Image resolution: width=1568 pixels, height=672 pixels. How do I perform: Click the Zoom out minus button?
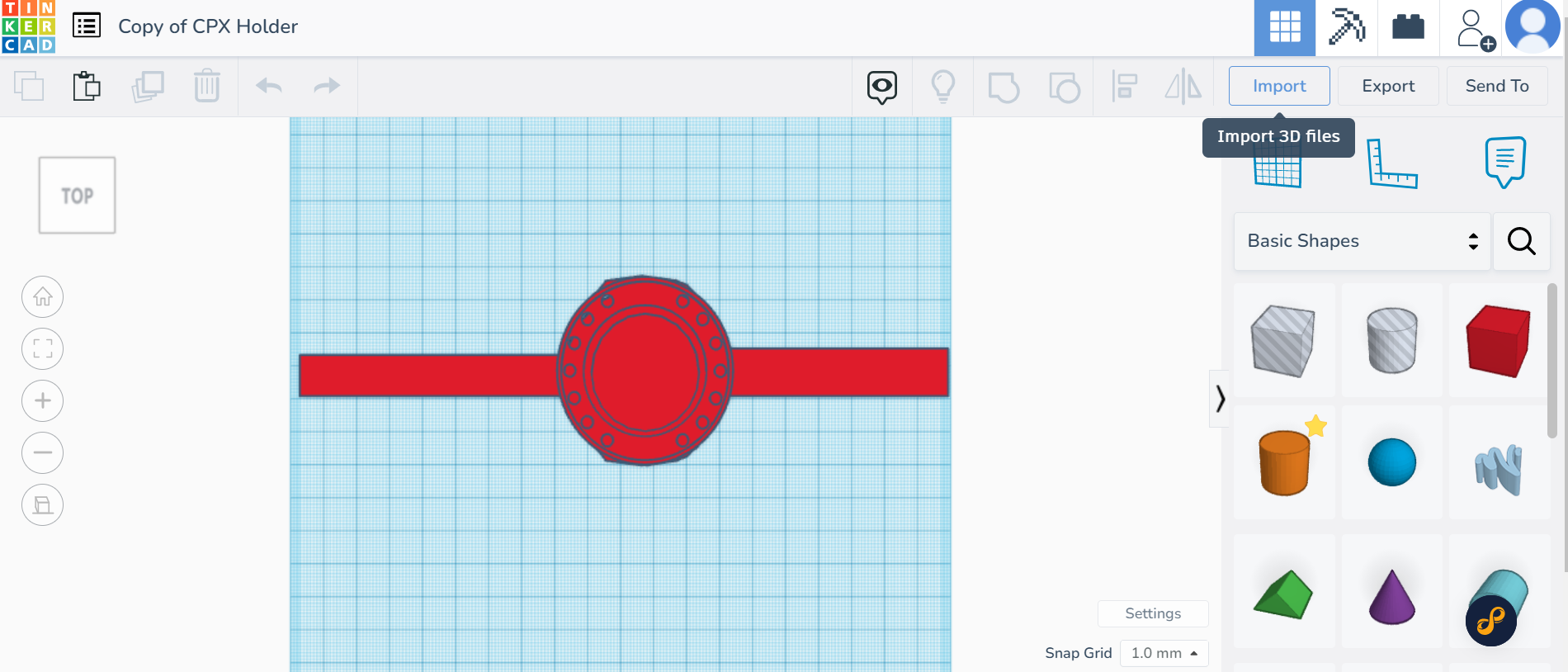click(43, 452)
